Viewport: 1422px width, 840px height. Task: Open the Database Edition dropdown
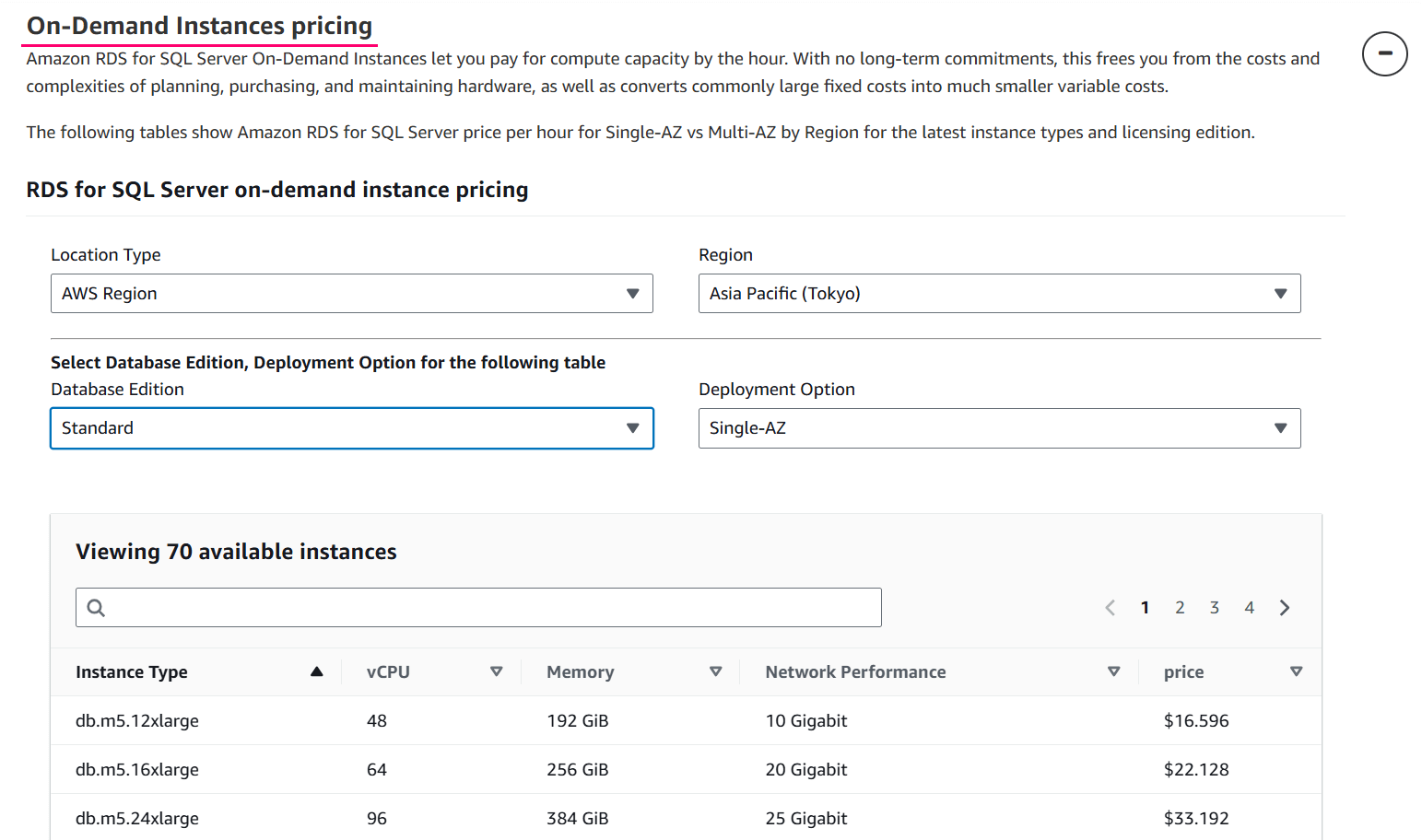pyautogui.click(x=352, y=427)
